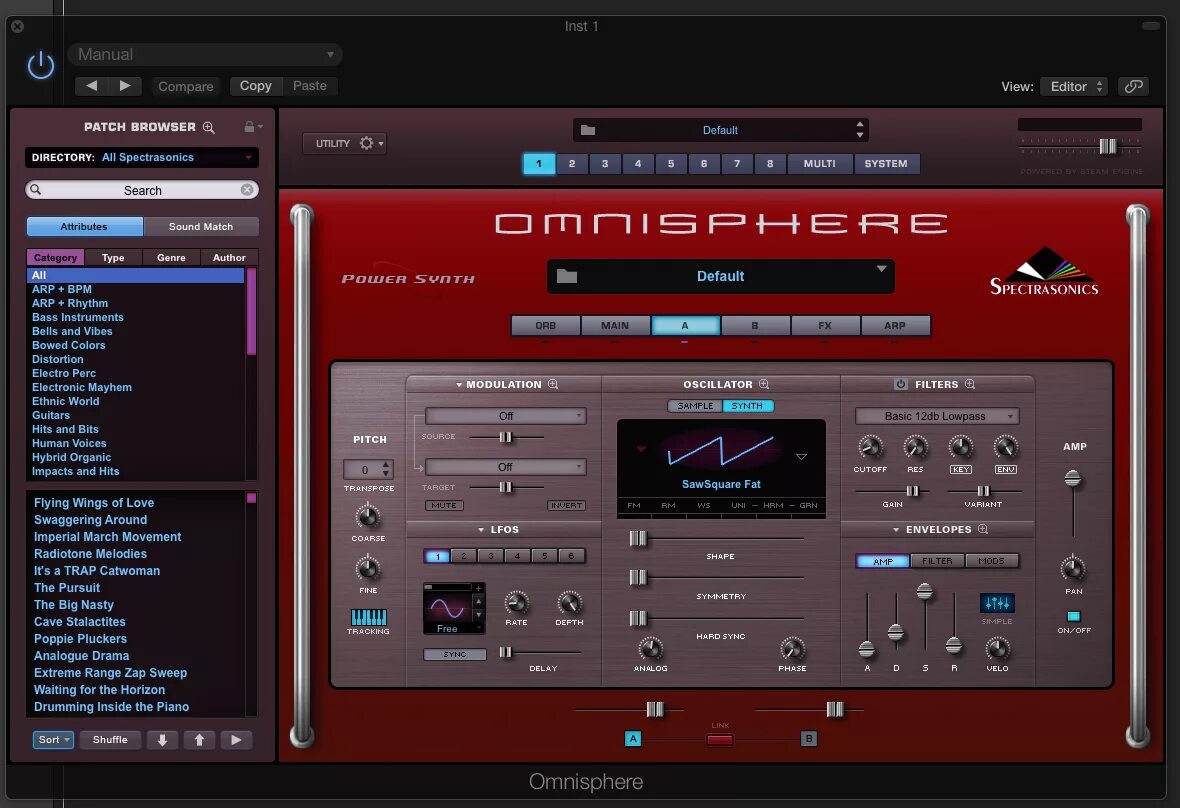Viewport: 1180px width, 808px height.
Task: Zoom into the Oscillator section
Action: (764, 384)
